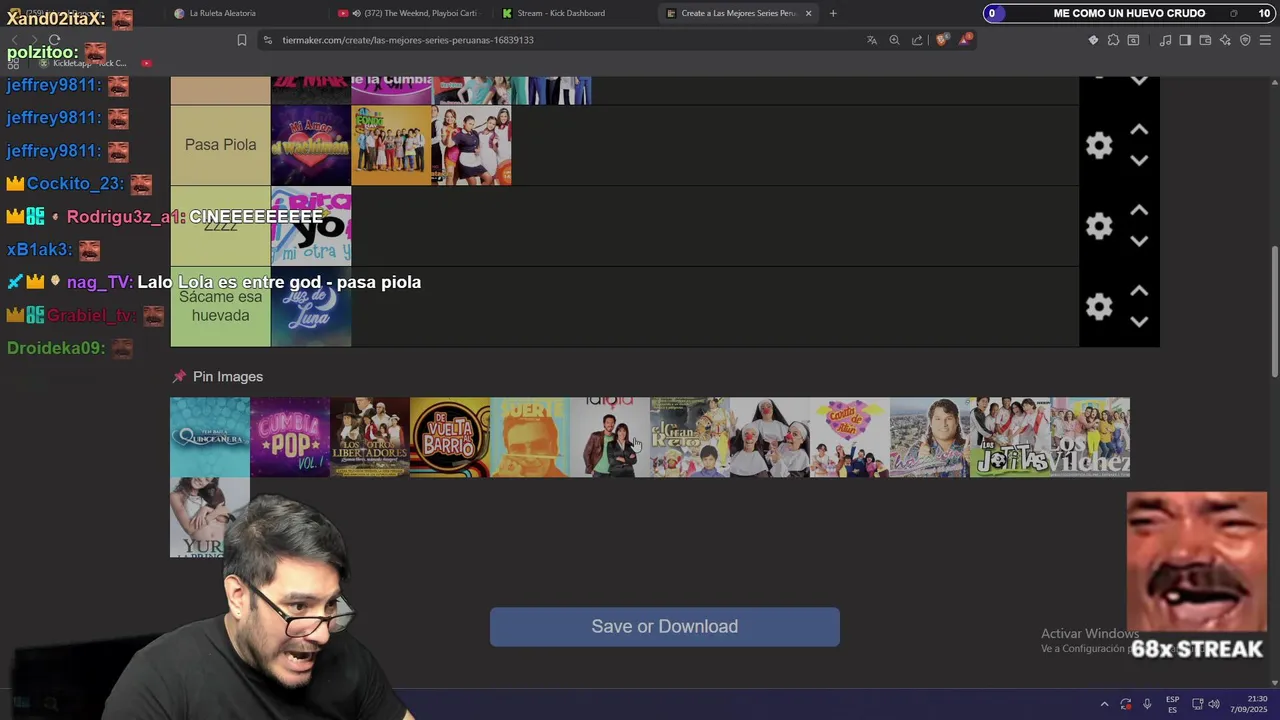Image resolution: width=1280 pixels, height=720 pixels.
Task: Reload the current page
Action: [x=54, y=40]
